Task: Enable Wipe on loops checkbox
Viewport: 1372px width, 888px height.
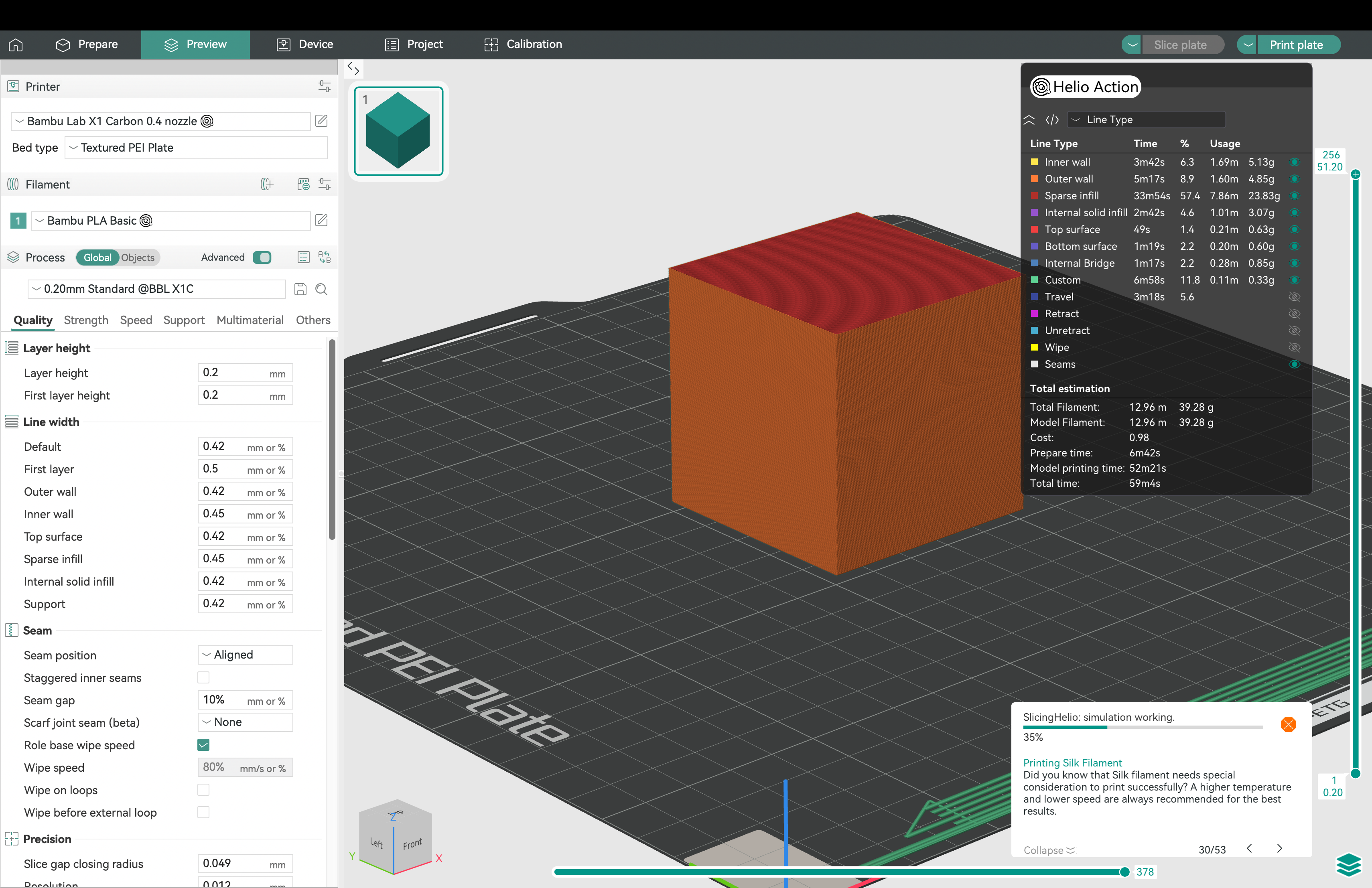Action: click(x=203, y=789)
